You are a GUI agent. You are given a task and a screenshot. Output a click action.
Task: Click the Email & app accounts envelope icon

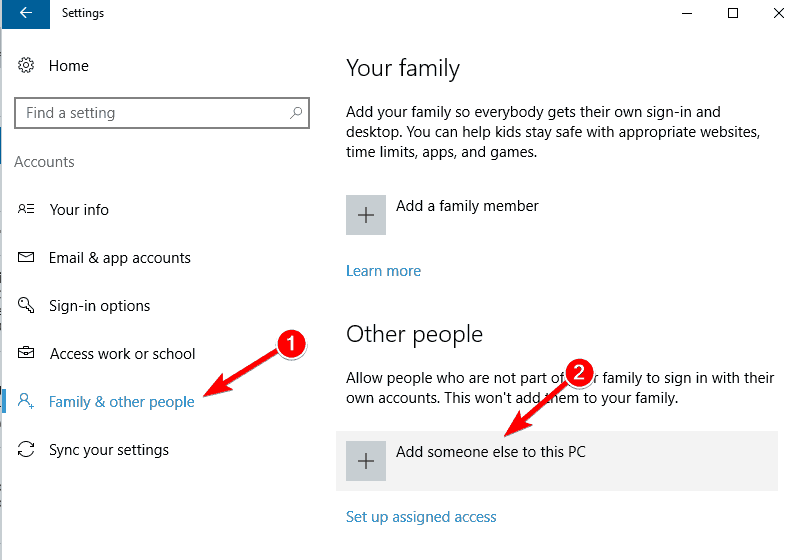coord(28,258)
